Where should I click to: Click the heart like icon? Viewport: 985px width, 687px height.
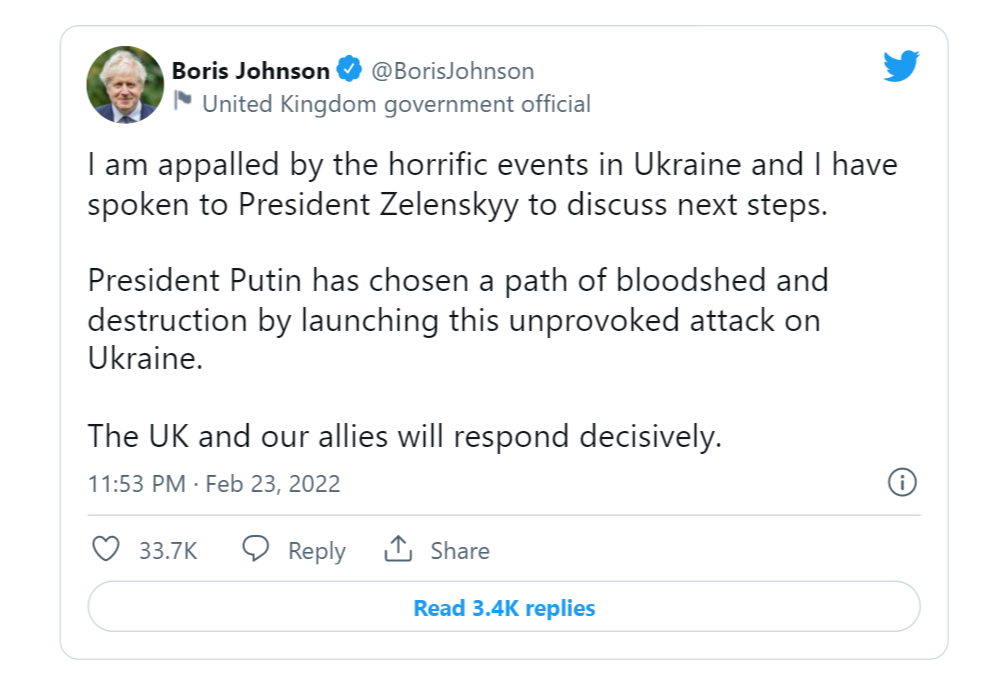[x=106, y=548]
